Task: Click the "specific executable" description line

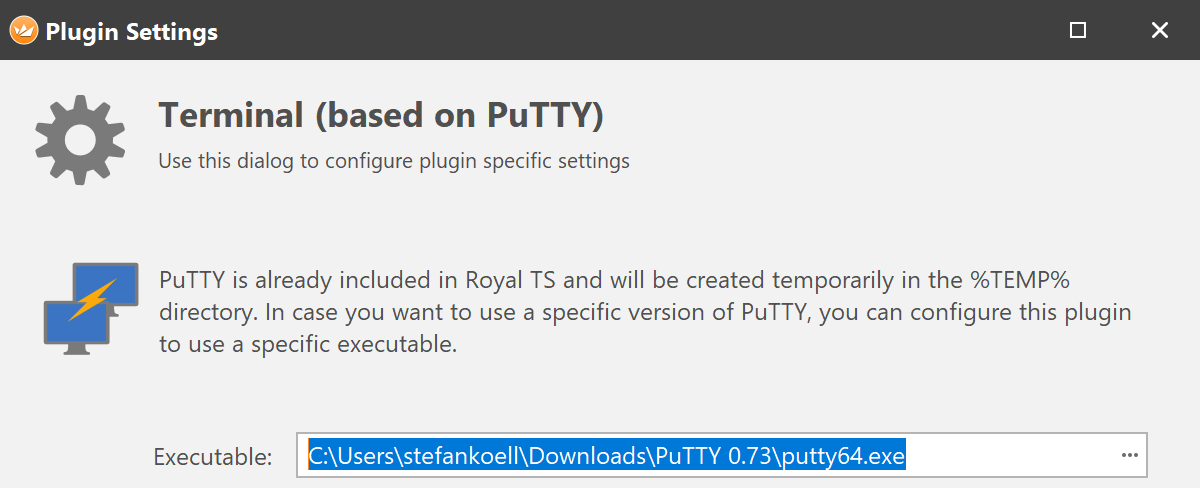Action: pos(307,346)
